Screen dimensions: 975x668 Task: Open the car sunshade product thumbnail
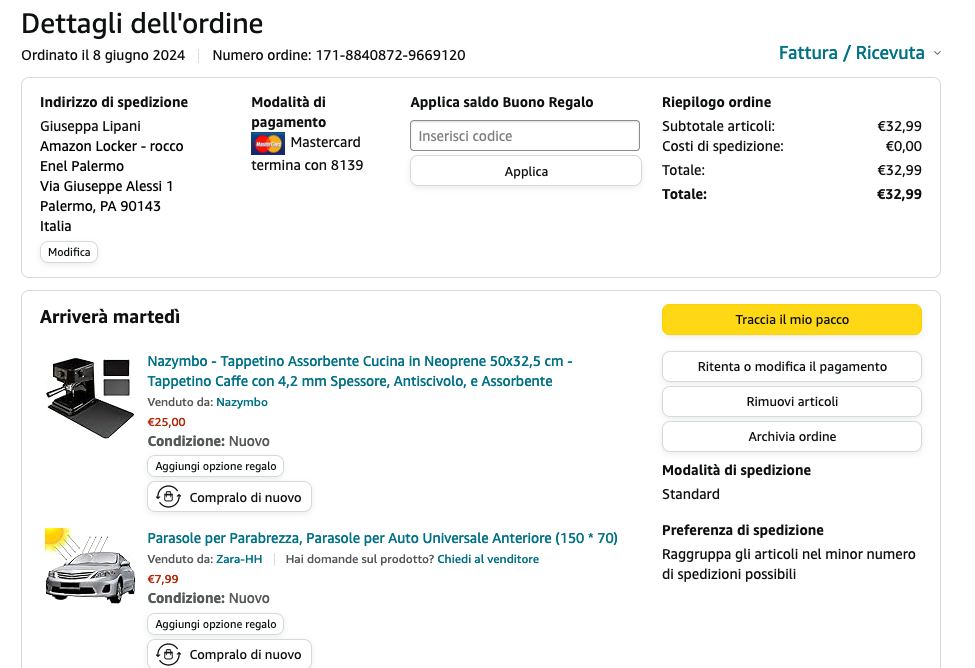pyautogui.click(x=90, y=566)
